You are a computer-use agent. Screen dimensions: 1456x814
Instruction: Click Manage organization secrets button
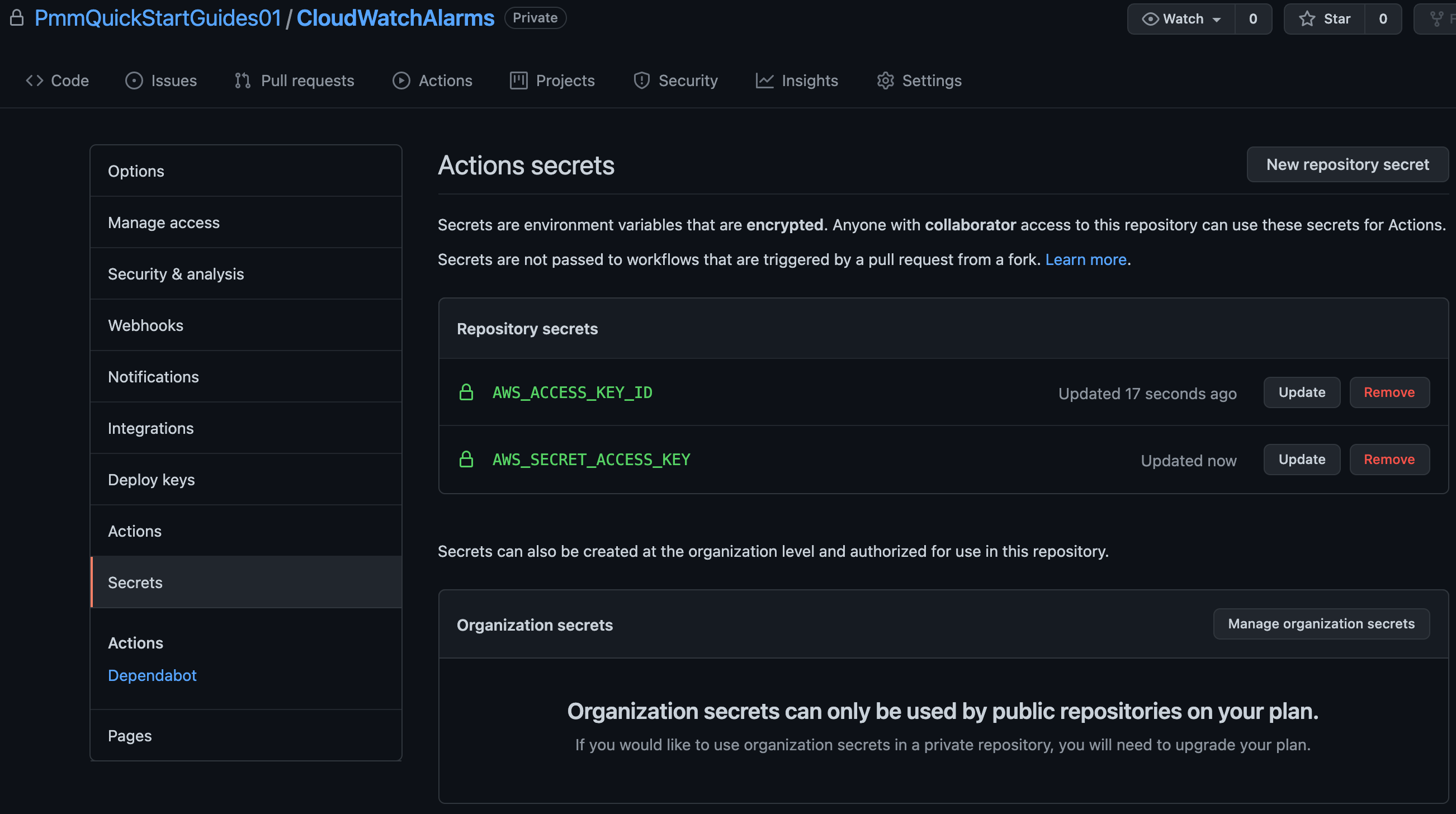coord(1321,624)
